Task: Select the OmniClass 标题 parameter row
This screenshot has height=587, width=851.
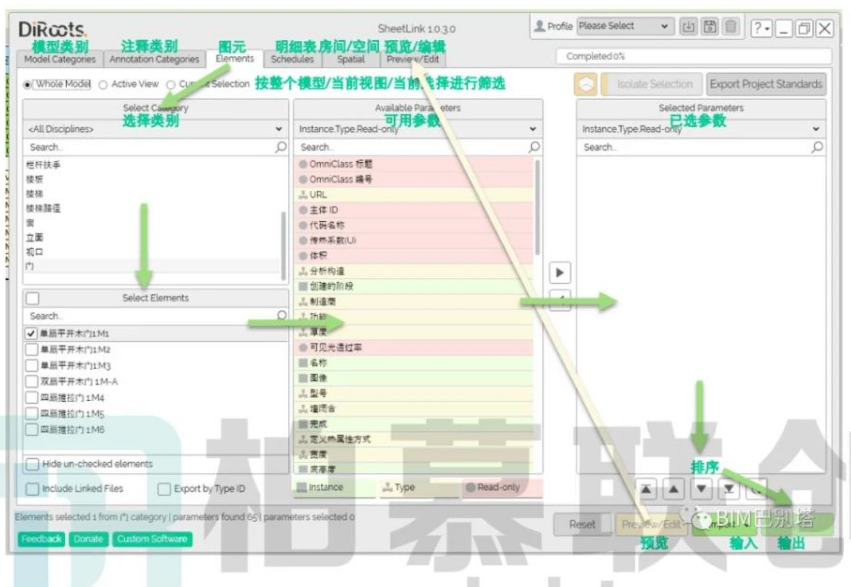Action: (415, 164)
